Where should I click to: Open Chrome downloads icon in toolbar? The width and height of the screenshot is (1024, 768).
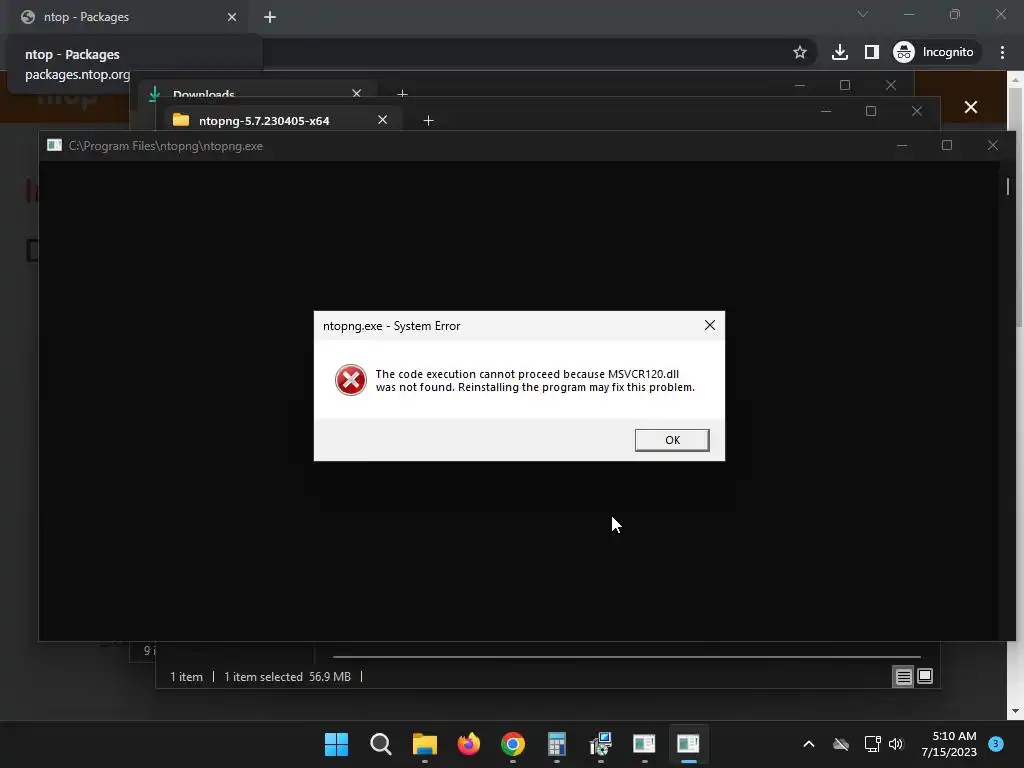[840, 52]
